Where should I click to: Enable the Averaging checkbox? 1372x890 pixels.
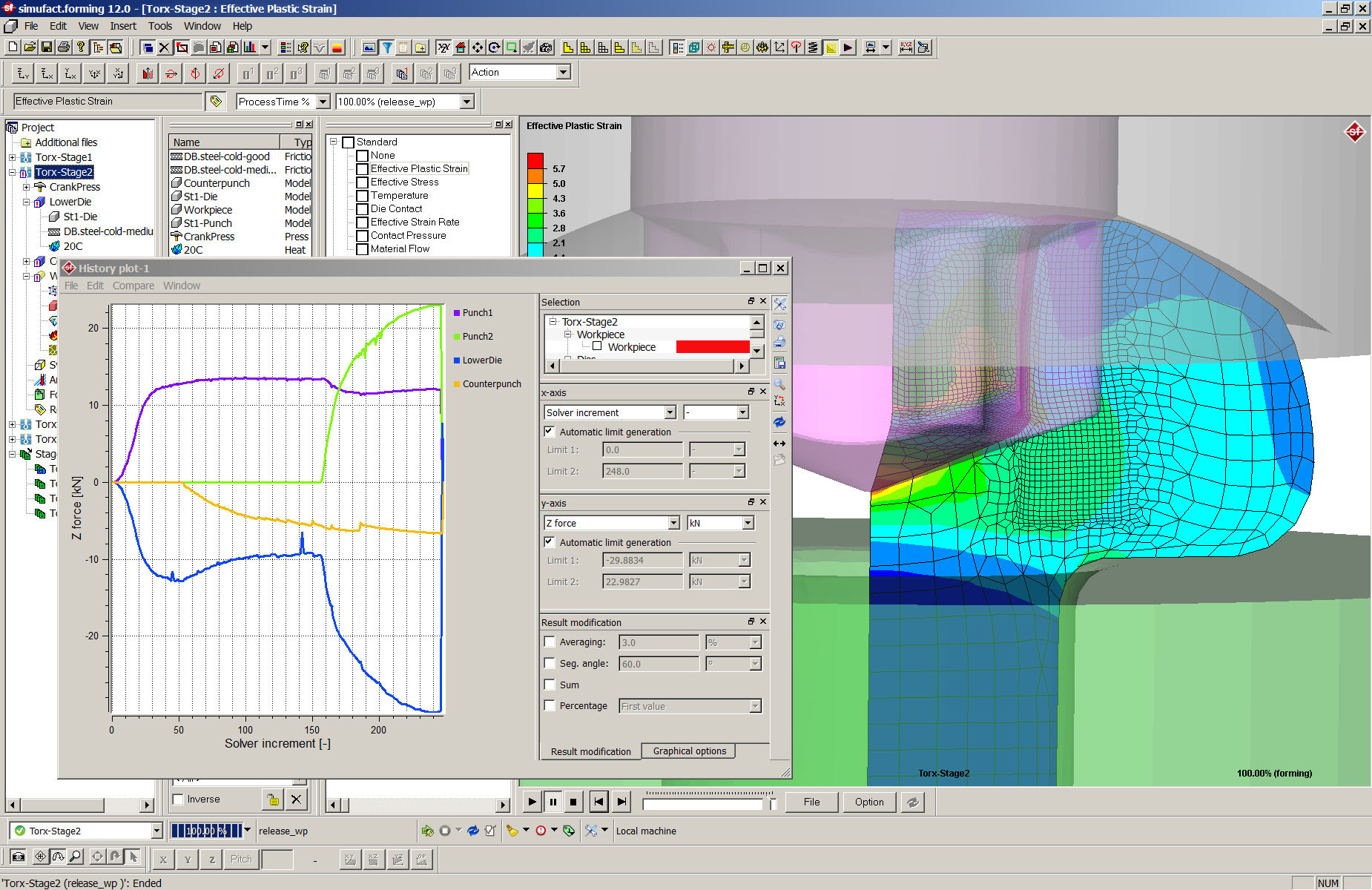[550, 642]
